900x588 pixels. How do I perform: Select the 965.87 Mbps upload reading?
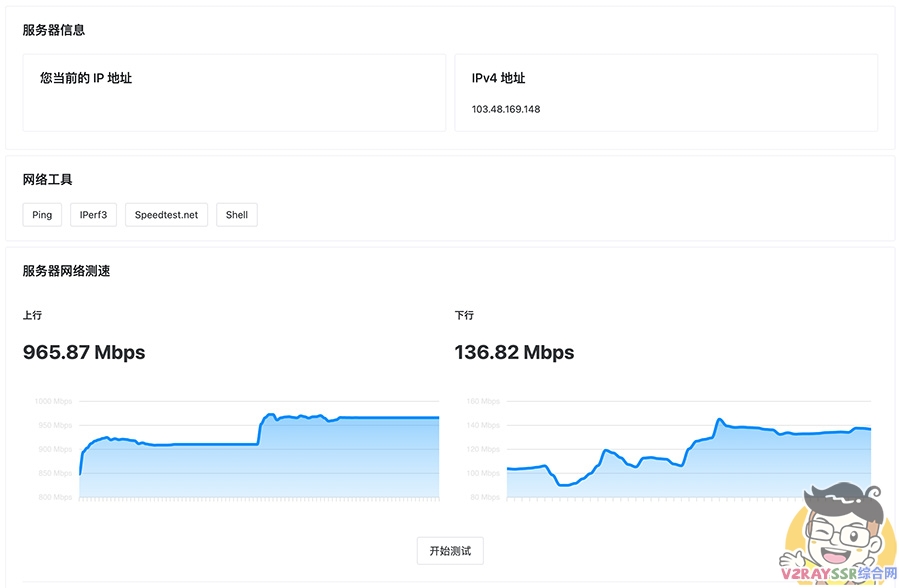coord(83,352)
